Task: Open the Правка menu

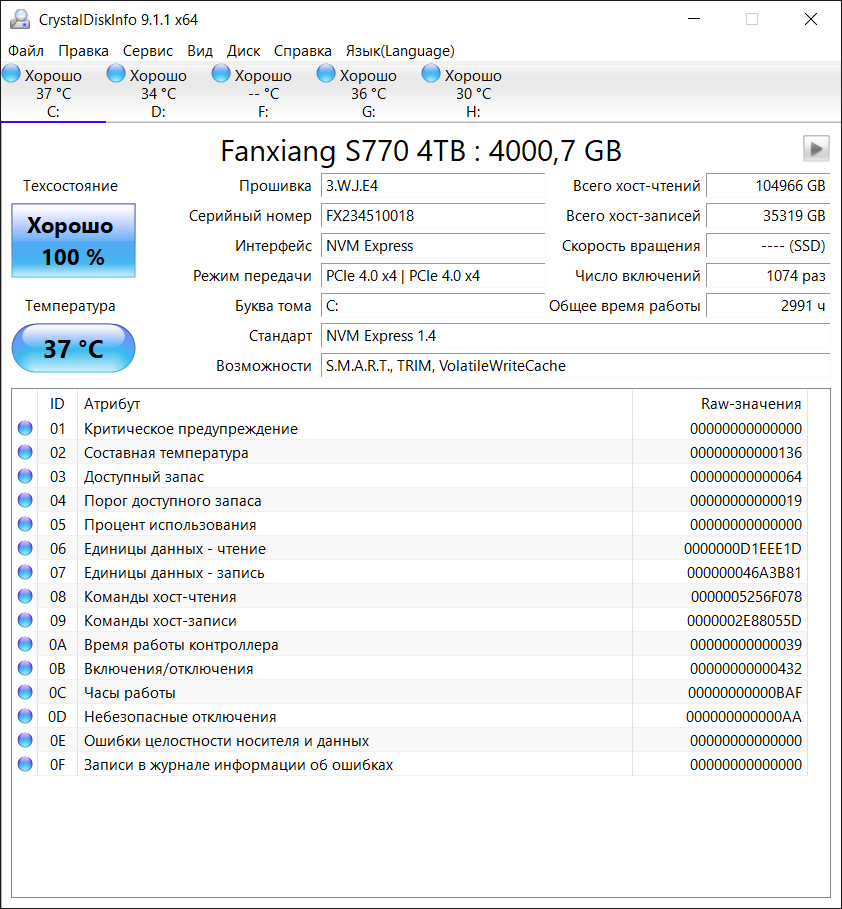Action: pos(84,51)
